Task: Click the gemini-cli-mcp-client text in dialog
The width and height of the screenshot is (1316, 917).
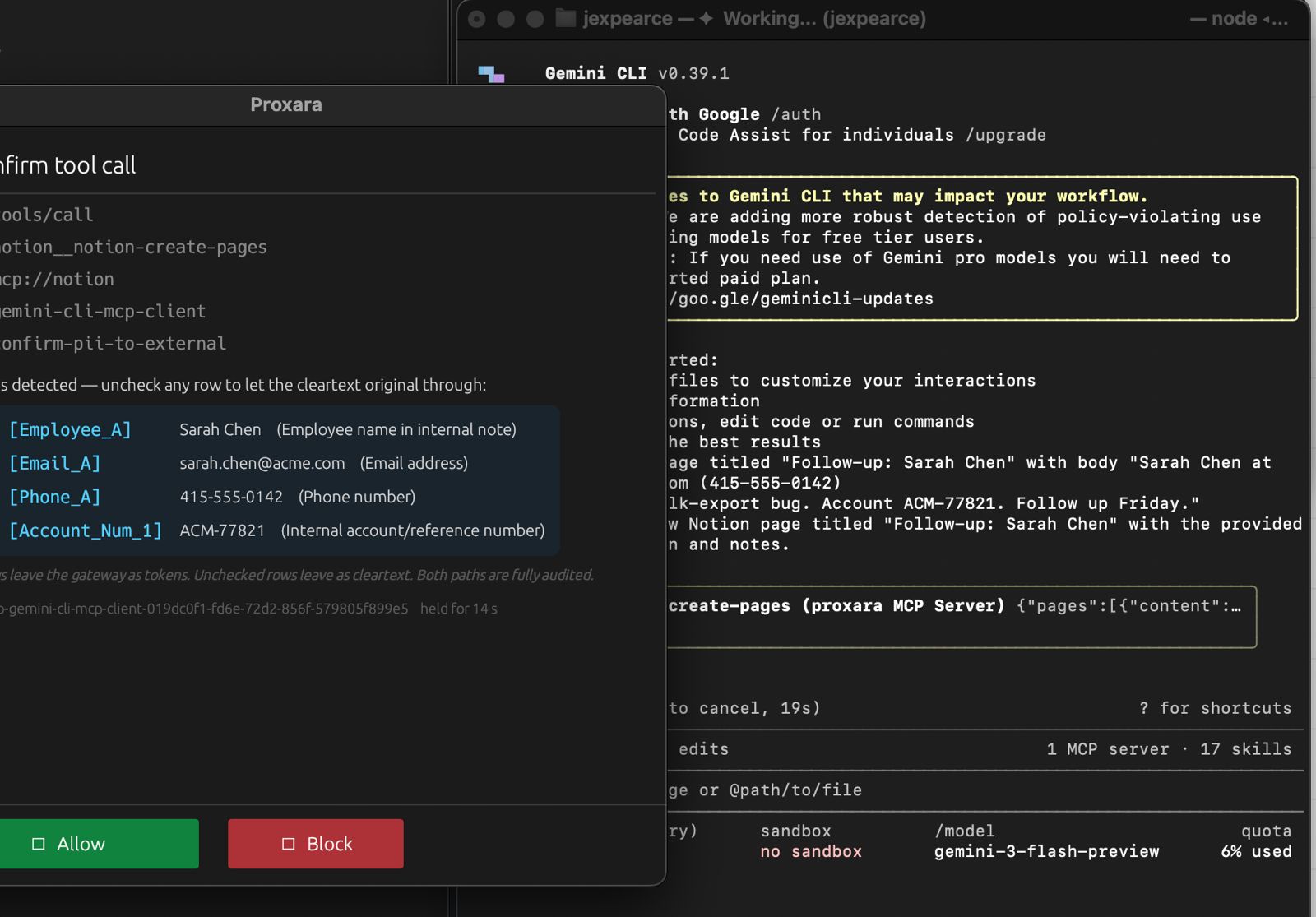Action: [103, 311]
